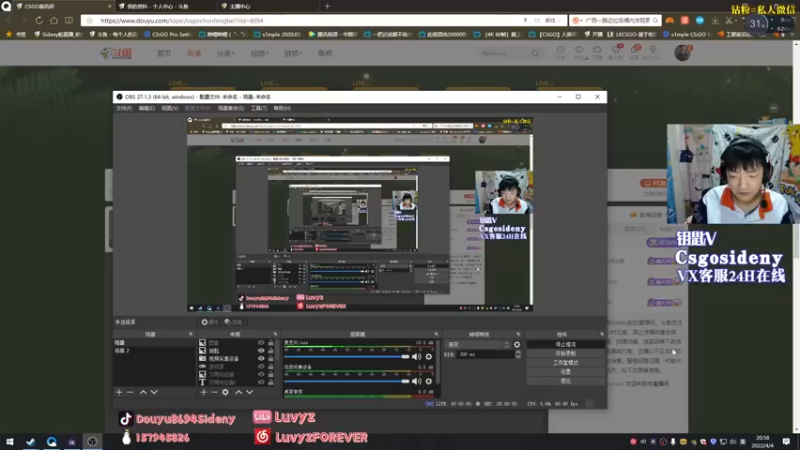This screenshot has width=800, height=450.
Task: Click the browser reload icon
Action: [39, 20]
